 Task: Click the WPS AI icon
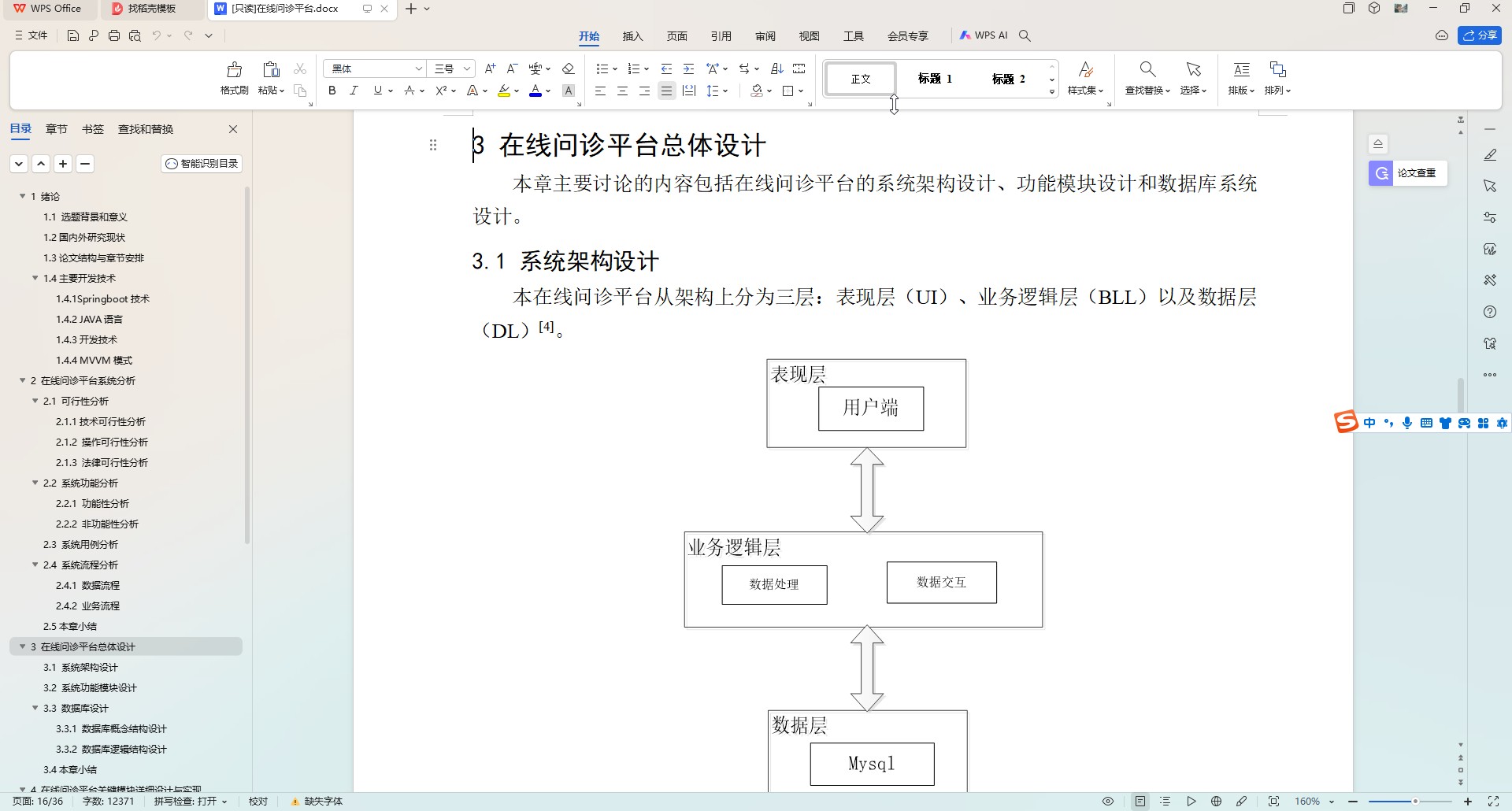[x=984, y=35]
